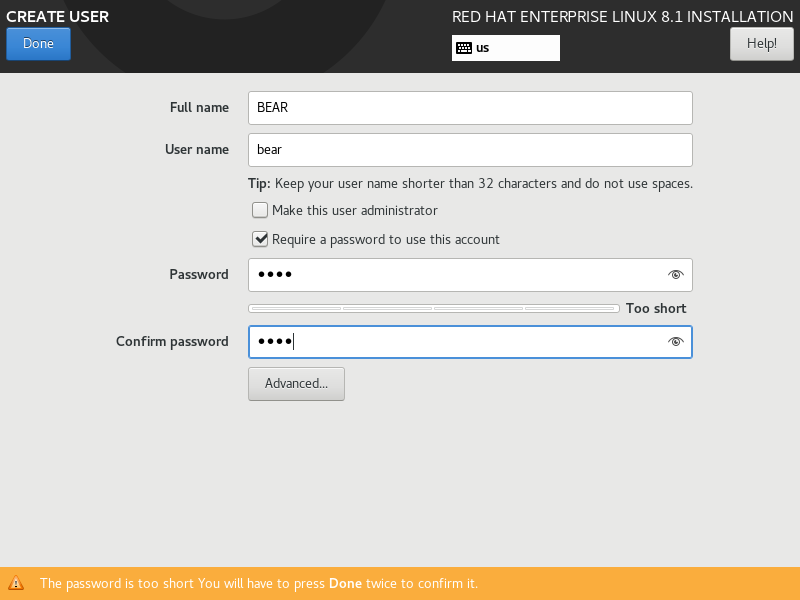
Task: Click the Too short strength label
Action: (x=656, y=308)
